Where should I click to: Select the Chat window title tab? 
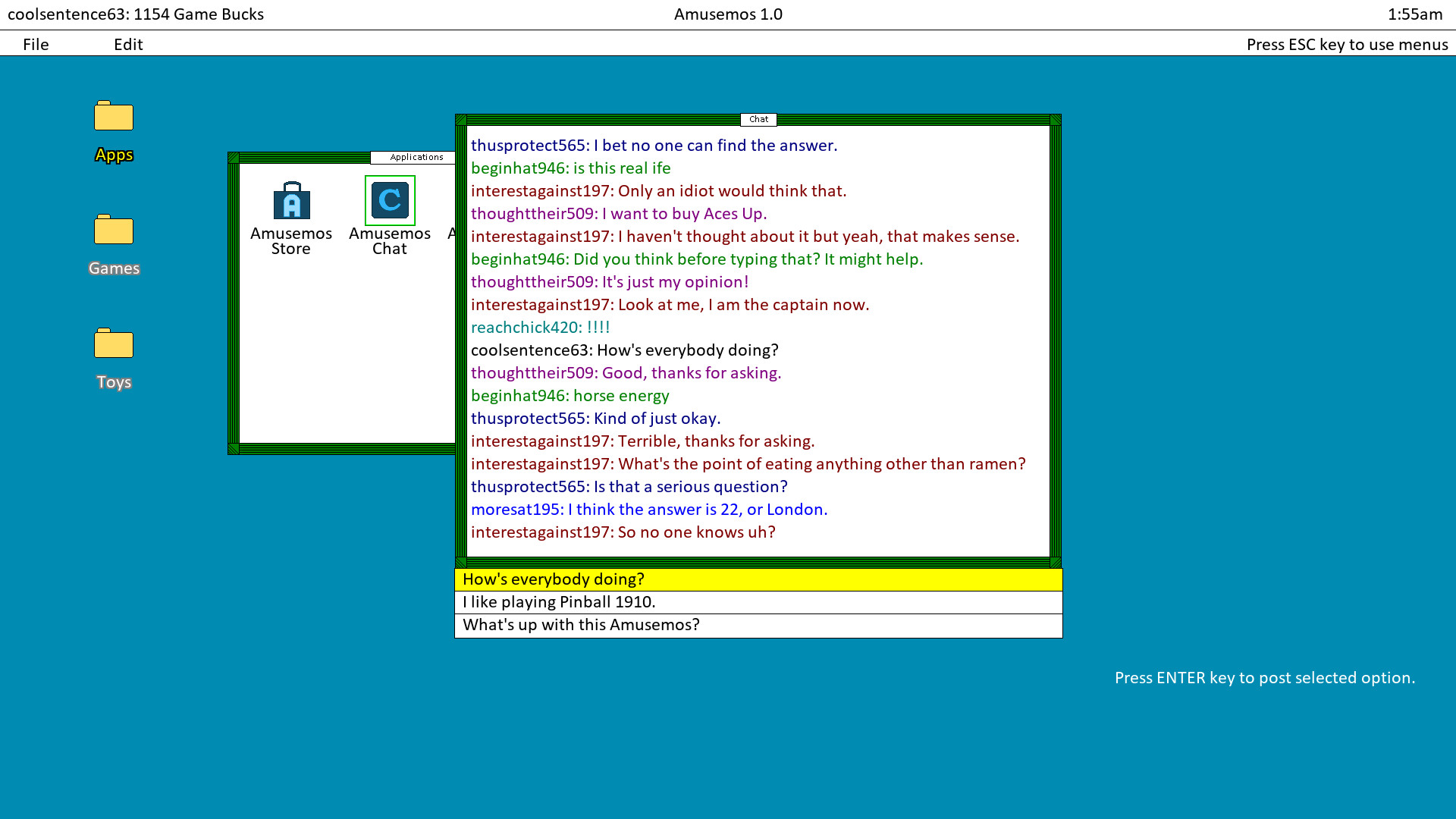pyautogui.click(x=758, y=119)
